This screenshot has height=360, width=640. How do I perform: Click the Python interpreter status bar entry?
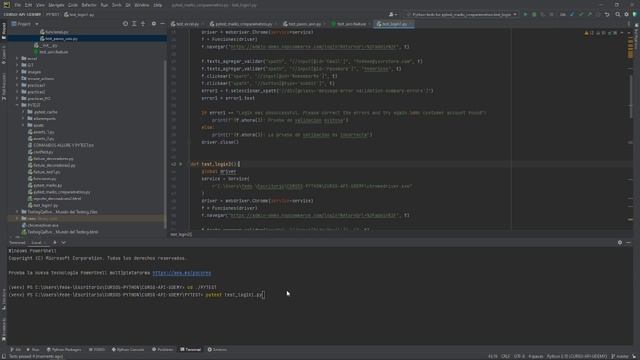point(576,356)
